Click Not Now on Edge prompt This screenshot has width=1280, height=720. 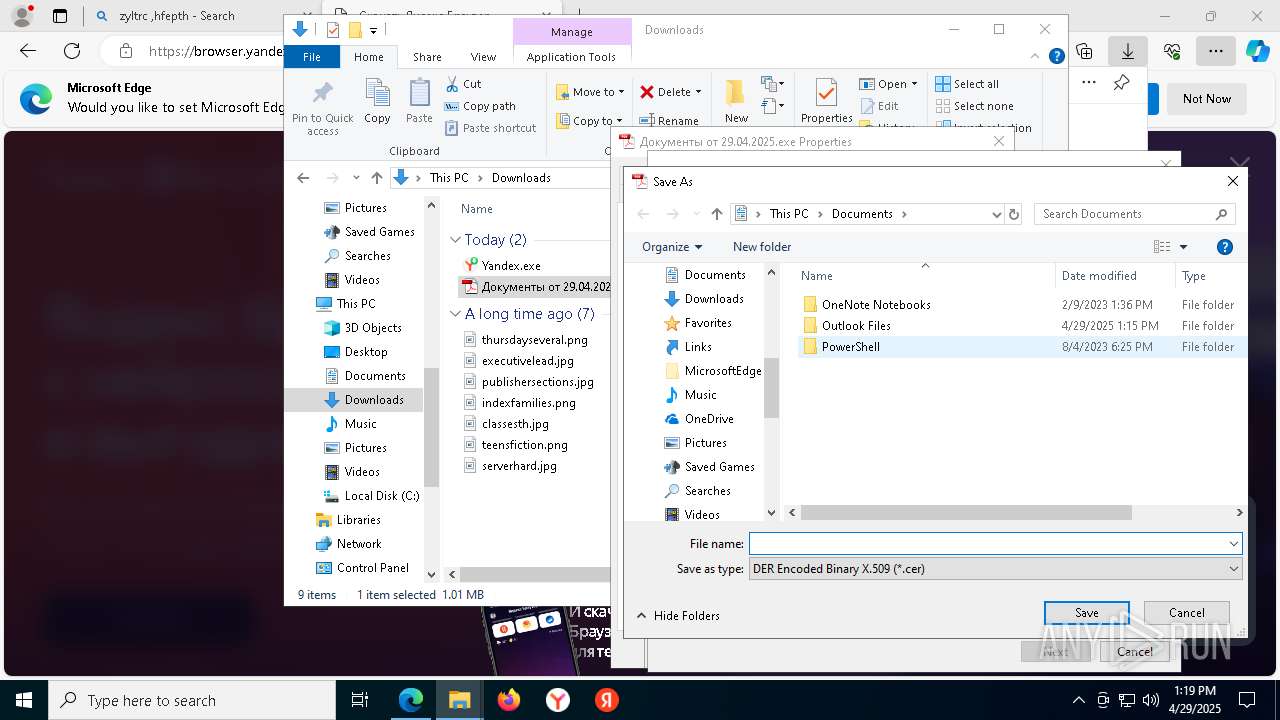[x=1207, y=99]
